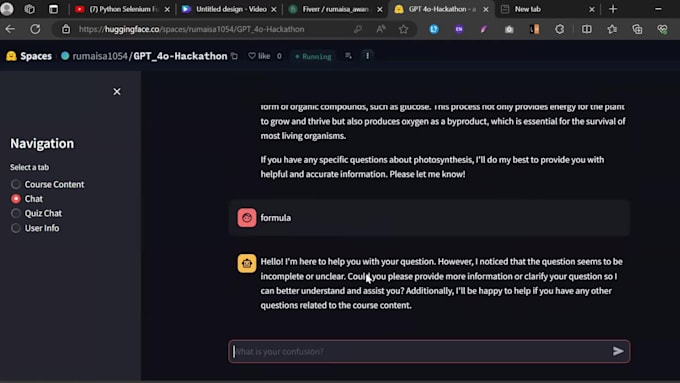Open the browser tab actions menu

[x=53, y=9]
